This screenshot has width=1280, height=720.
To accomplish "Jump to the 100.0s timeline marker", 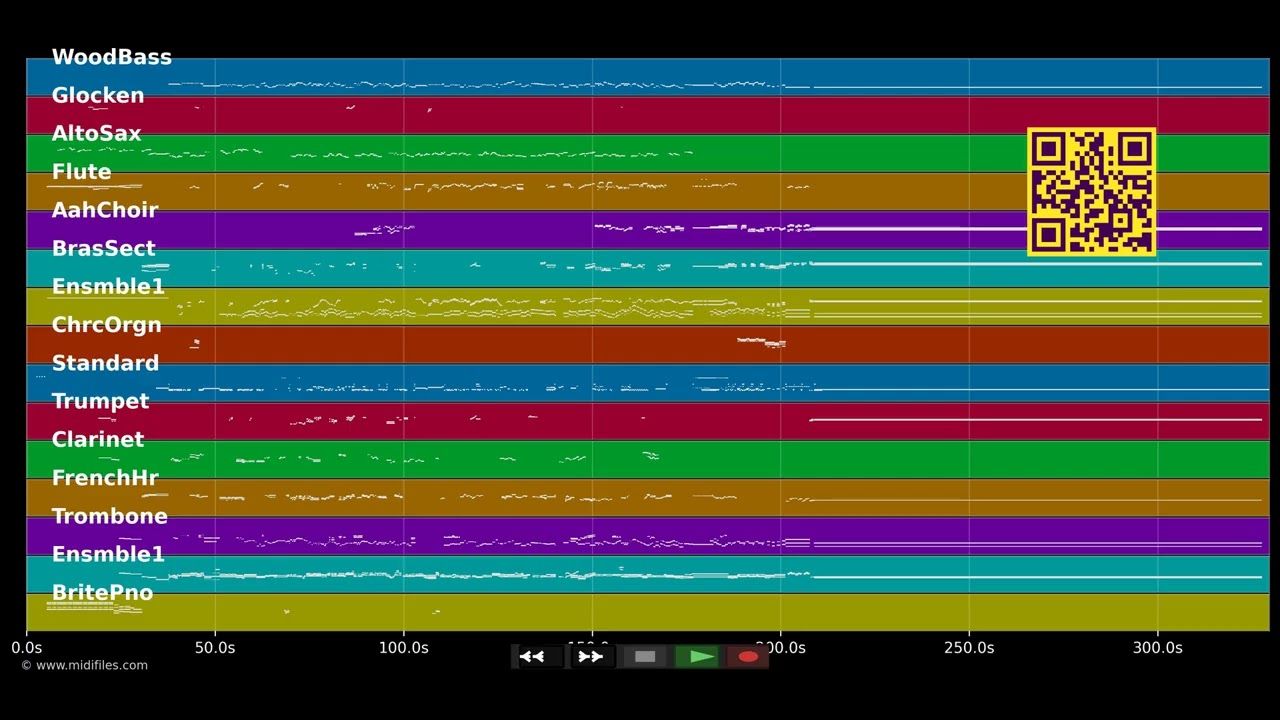I will [404, 648].
